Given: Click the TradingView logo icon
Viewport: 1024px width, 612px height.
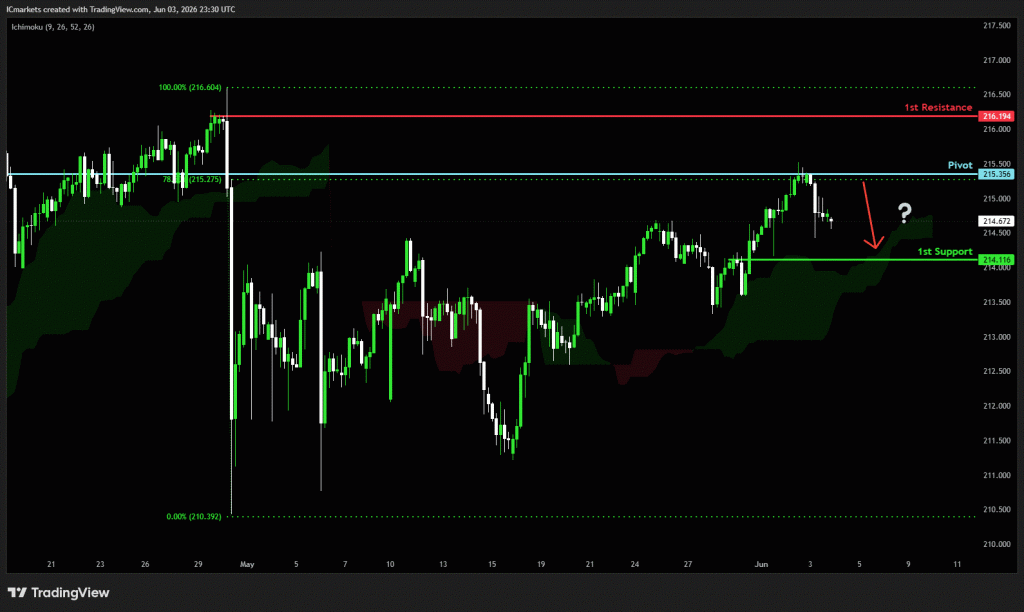Looking at the screenshot, I should 17,592.
